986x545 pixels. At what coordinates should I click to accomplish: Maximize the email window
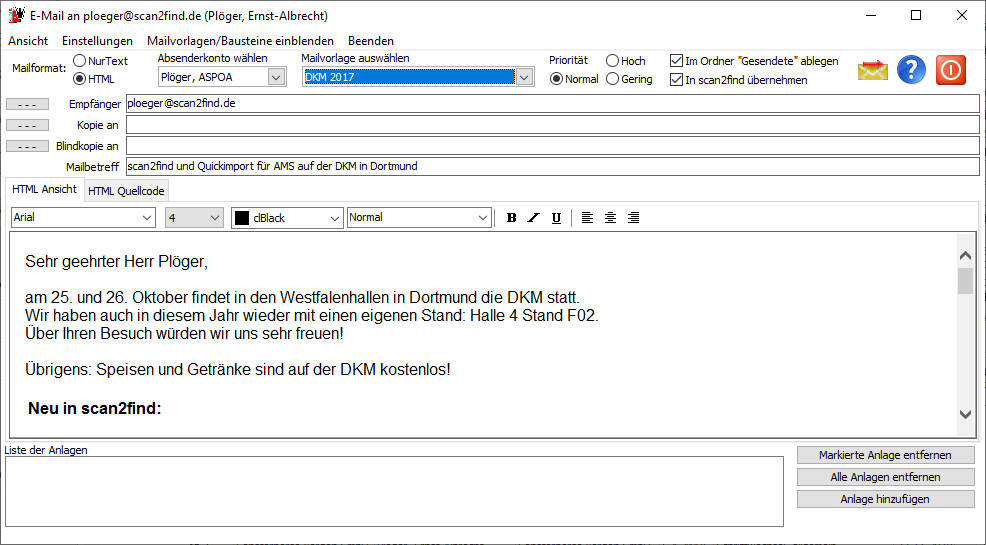click(x=916, y=16)
